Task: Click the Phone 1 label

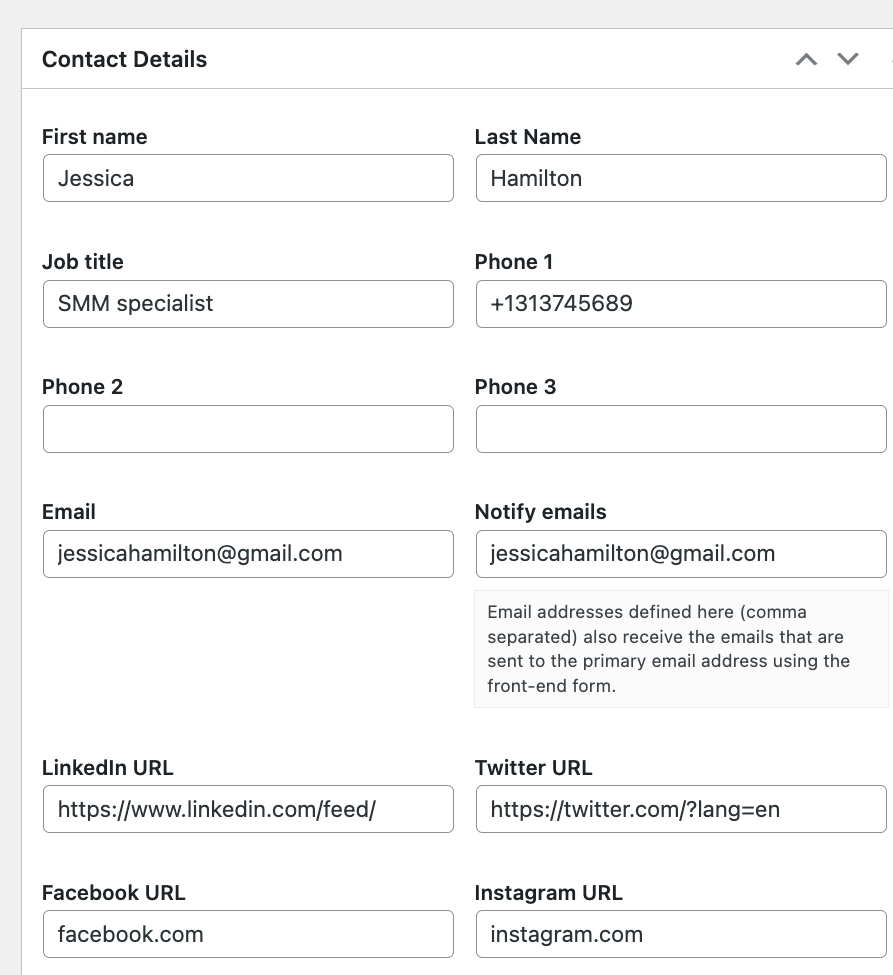Action: [x=514, y=262]
